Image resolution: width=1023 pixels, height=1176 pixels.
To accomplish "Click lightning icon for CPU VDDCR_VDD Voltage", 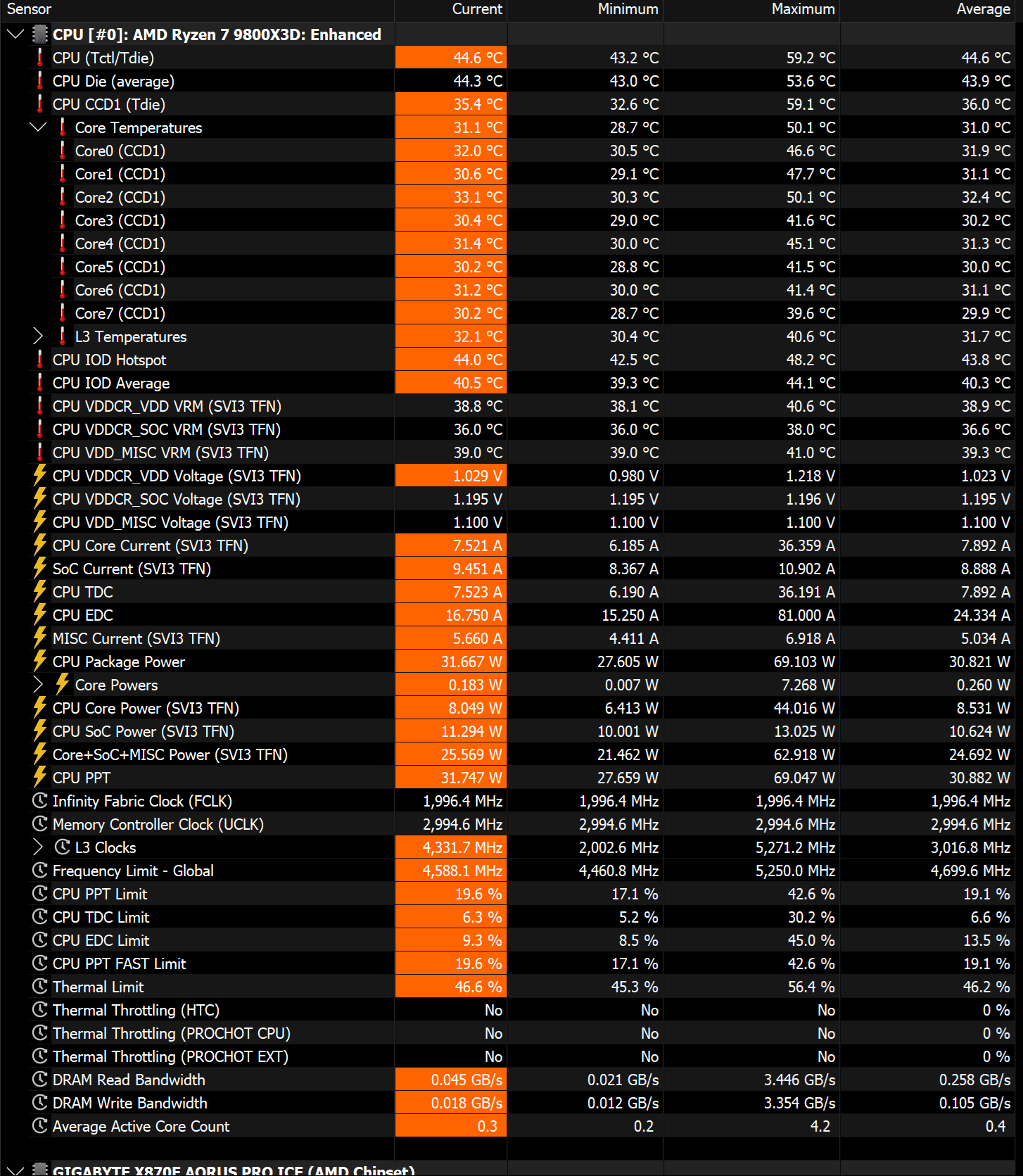I will tap(40, 476).
